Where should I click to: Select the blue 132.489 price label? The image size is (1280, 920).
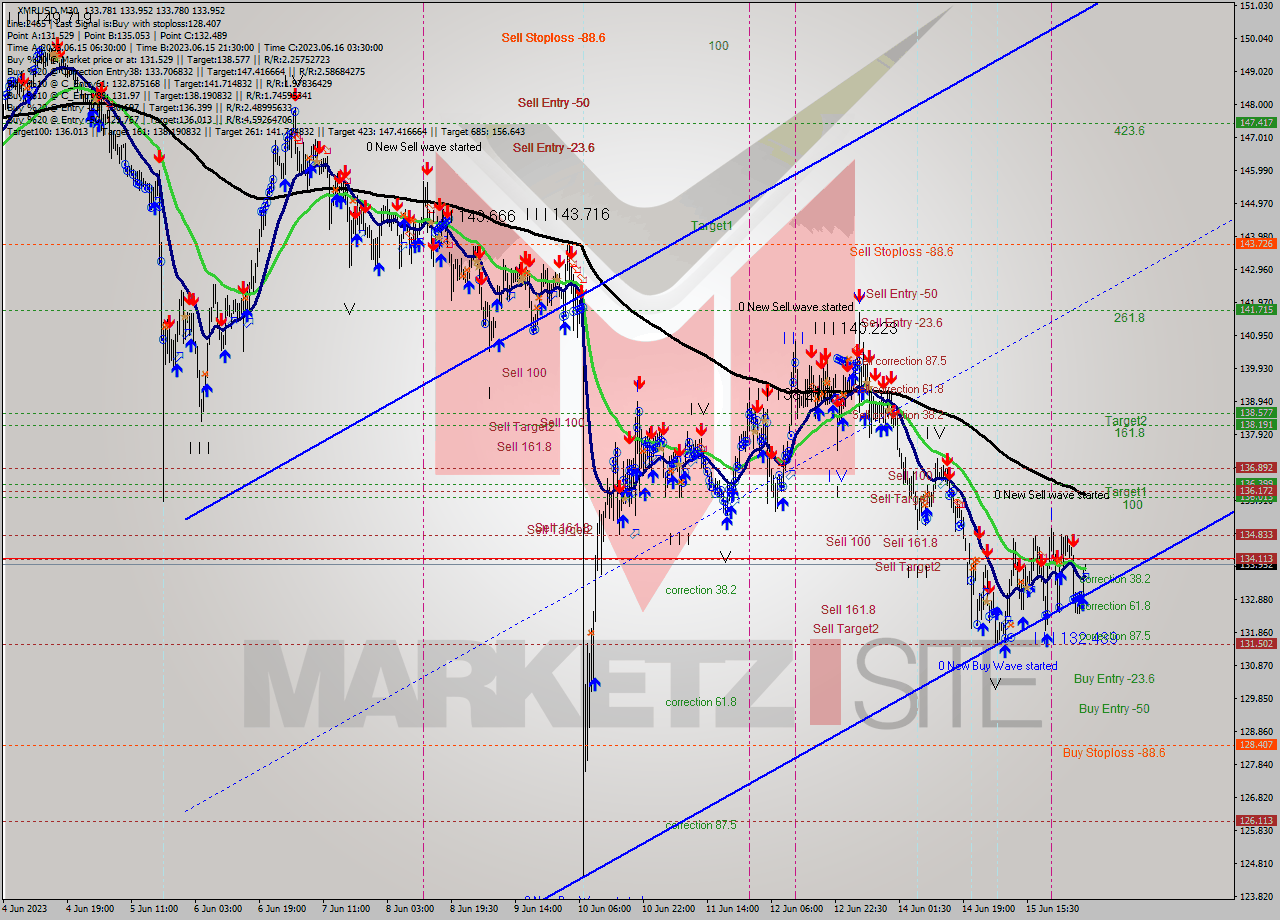click(x=1087, y=637)
